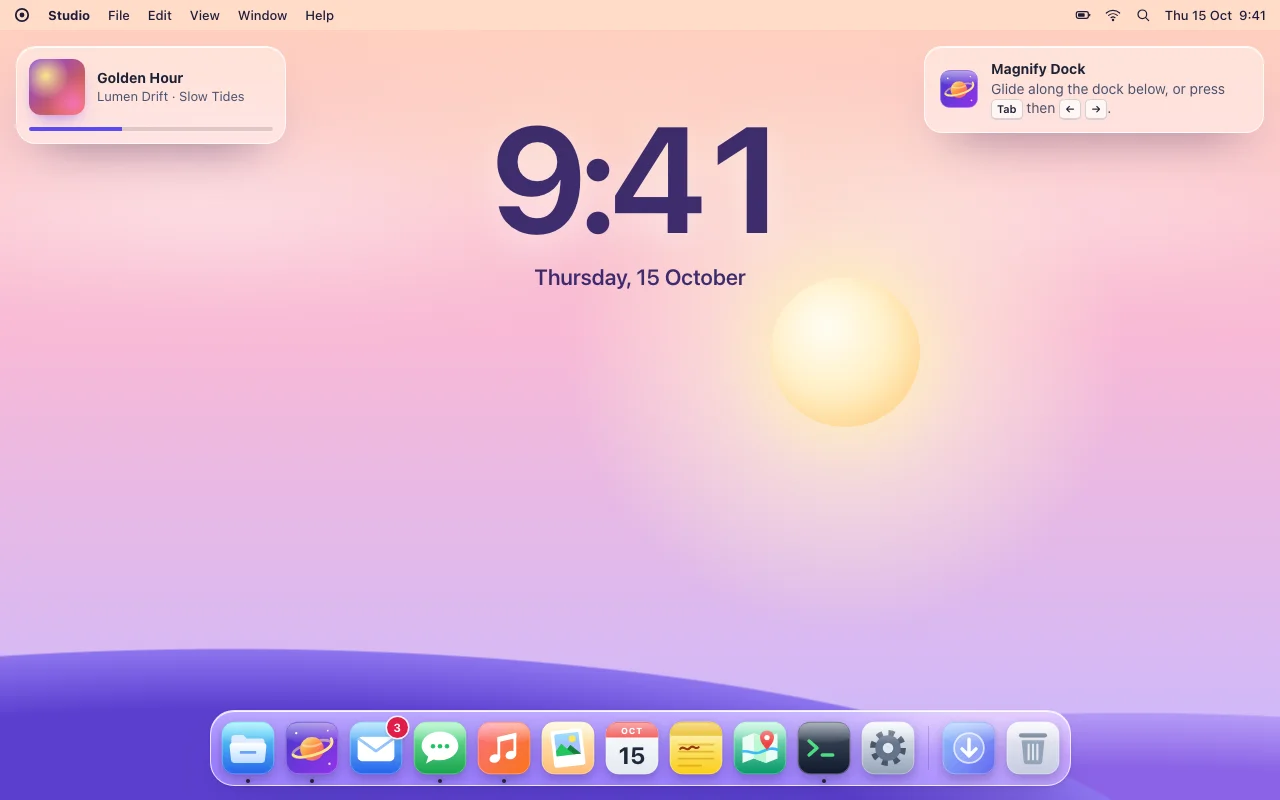Click the "Thursday, 15 October" date text
Viewport: 1280px width, 800px height.
click(x=640, y=278)
